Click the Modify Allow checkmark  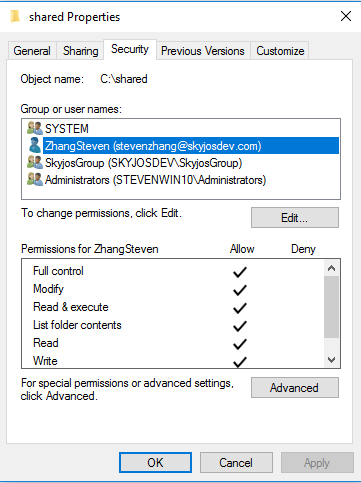tap(240, 290)
